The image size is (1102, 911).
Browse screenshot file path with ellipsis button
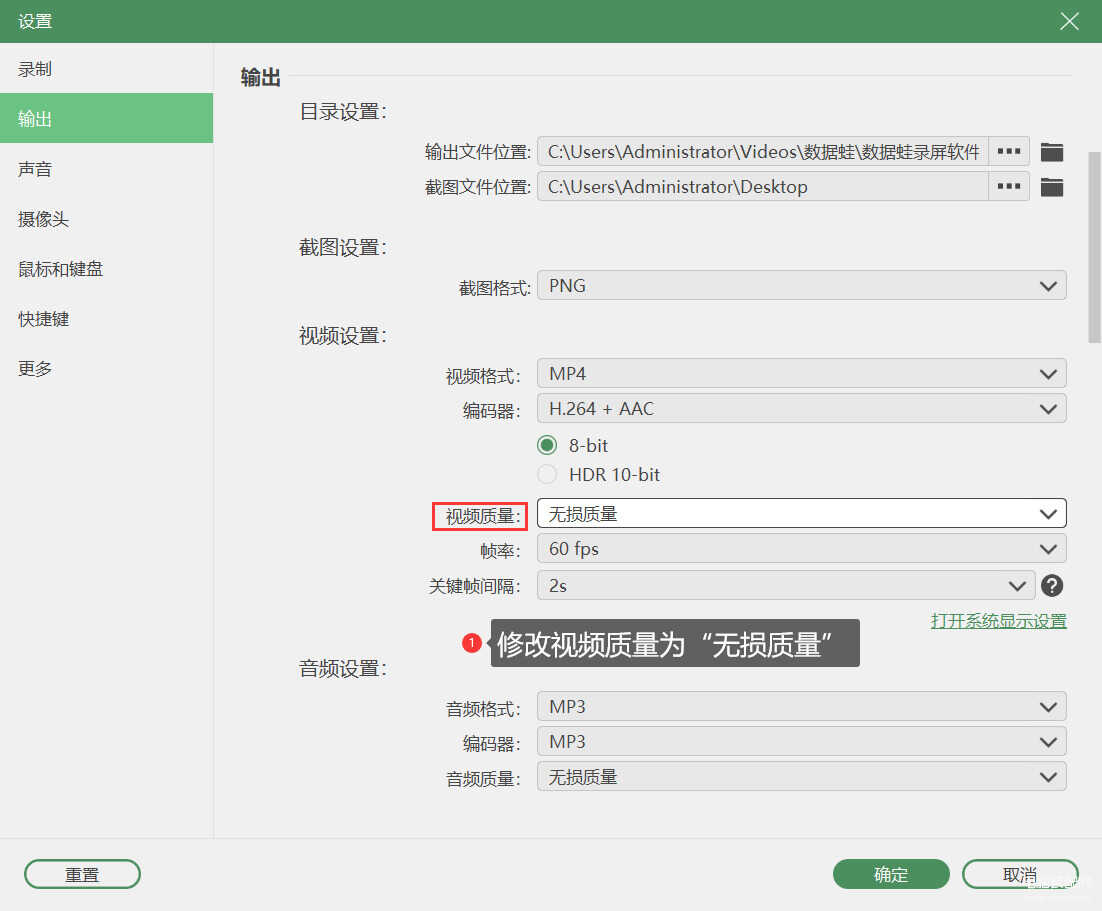[x=1009, y=186]
